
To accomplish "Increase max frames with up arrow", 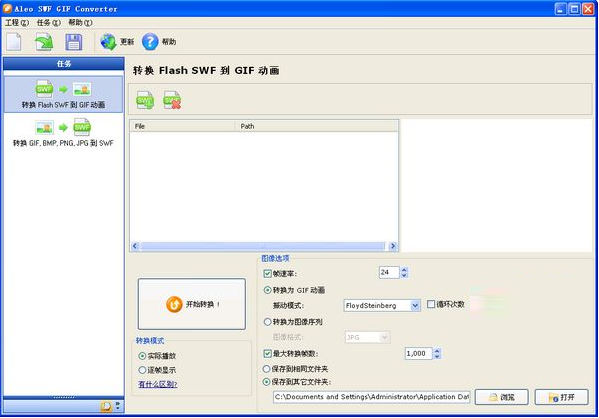I will point(437,350).
